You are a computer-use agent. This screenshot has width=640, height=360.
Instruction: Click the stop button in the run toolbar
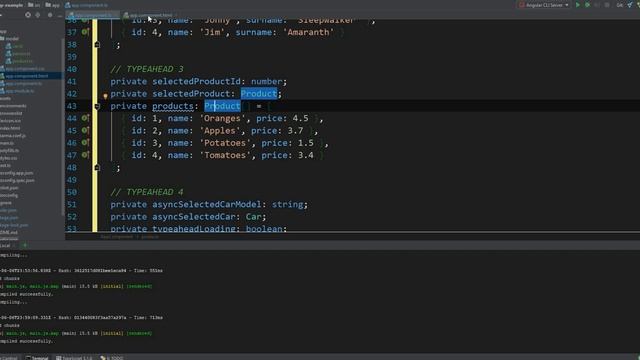607,5
